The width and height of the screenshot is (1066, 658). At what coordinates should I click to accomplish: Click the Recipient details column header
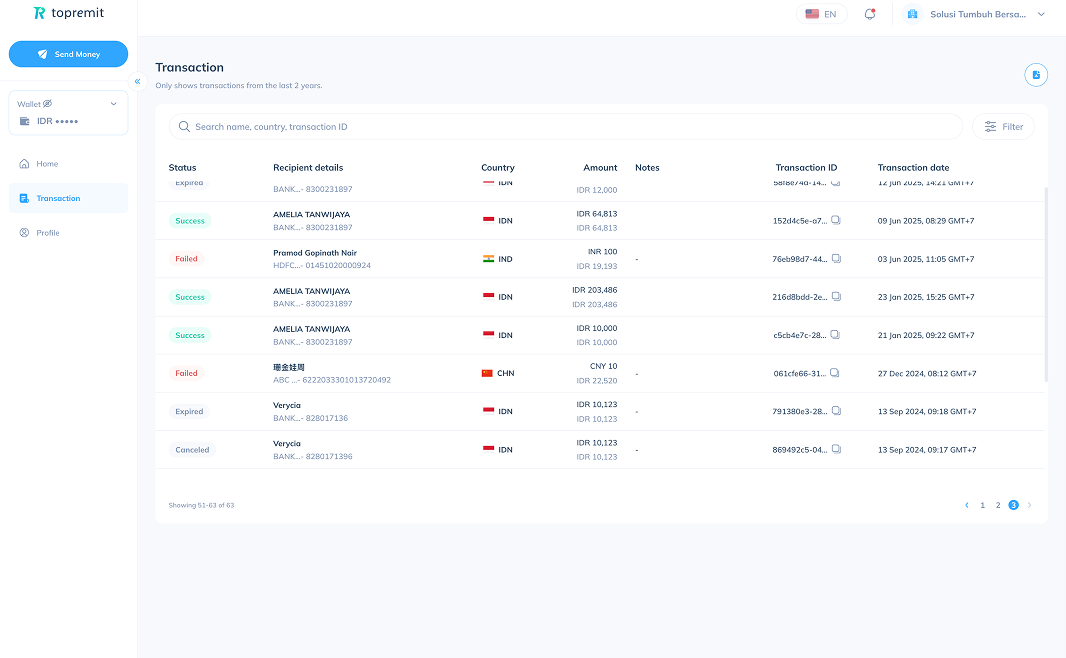tap(308, 167)
